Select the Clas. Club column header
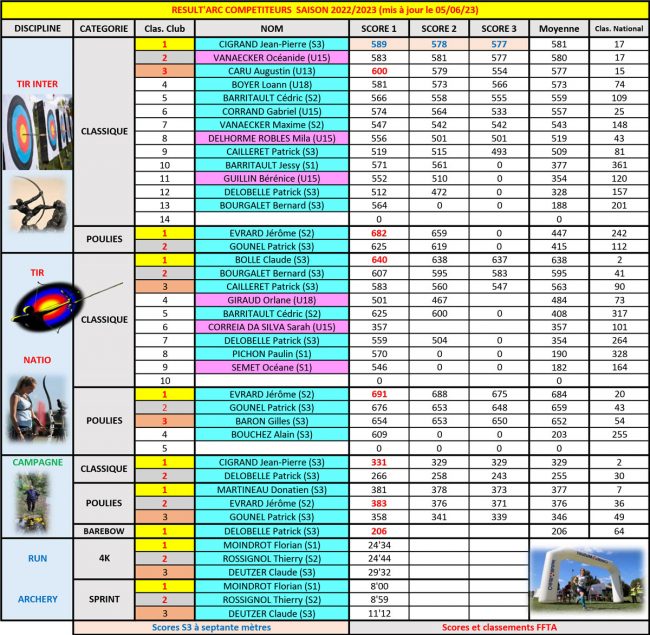The height and width of the screenshot is (635, 650). coord(165,29)
